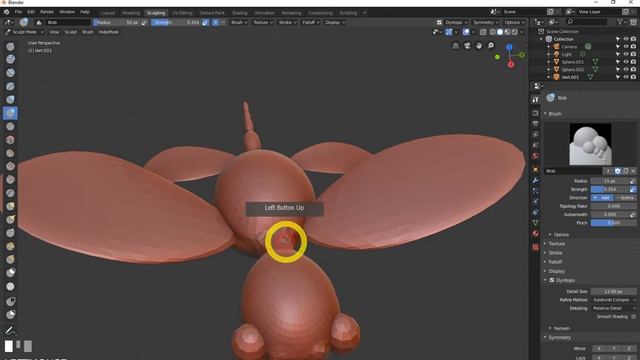Select the active Blob brush tool
640x360 pixels.
10,113
